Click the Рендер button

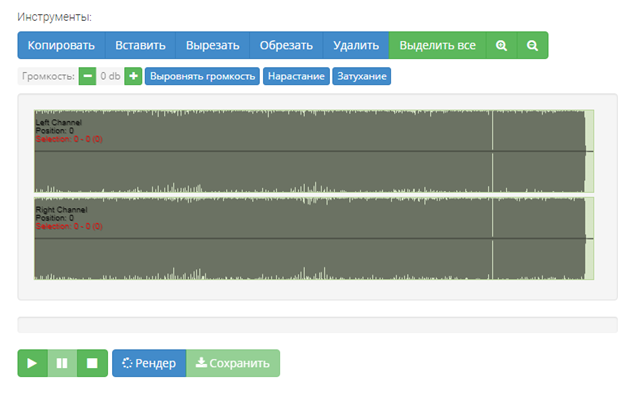pos(149,363)
